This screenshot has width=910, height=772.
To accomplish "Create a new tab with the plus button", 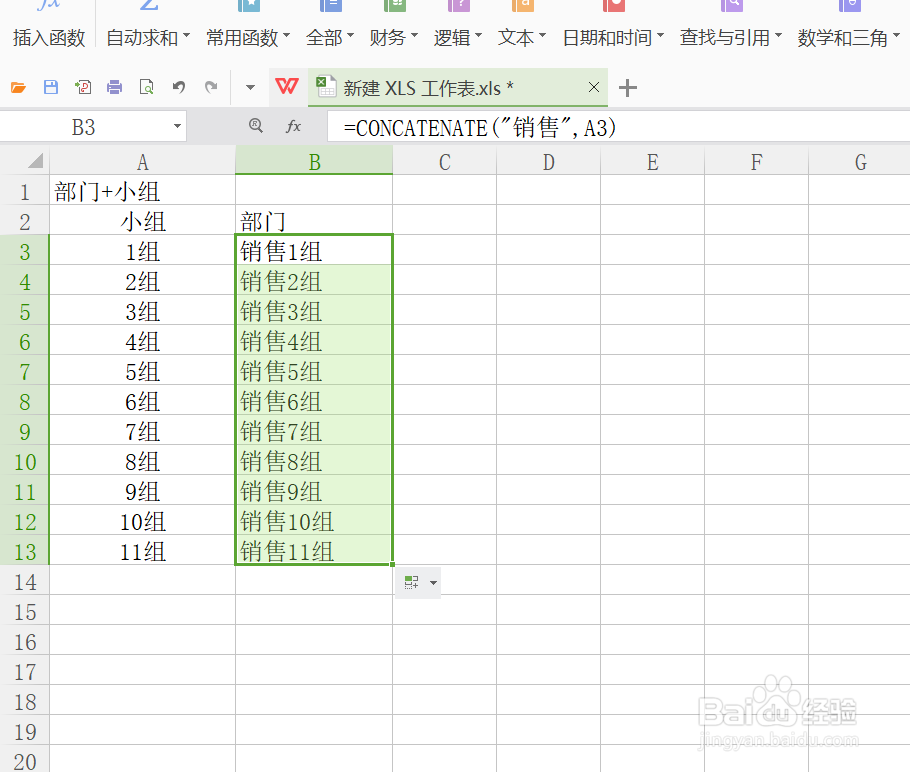I will pyautogui.click(x=627, y=88).
